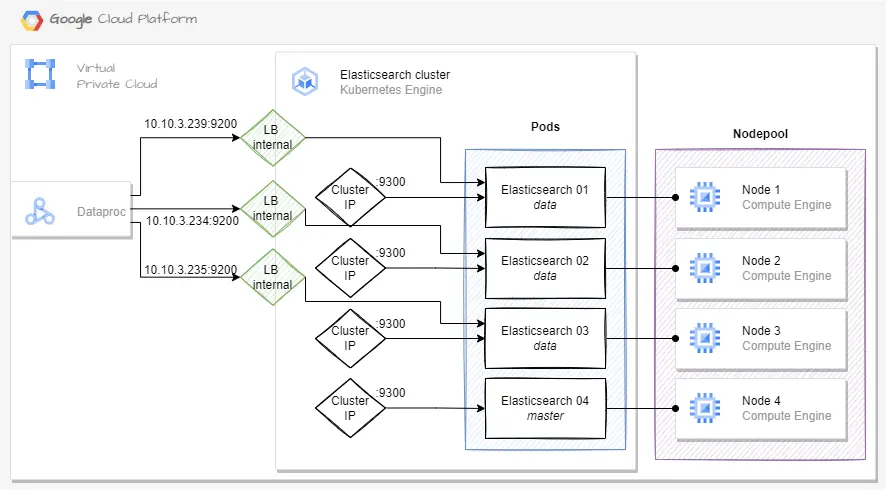Select Node 2 Compute Engine chip icon
The width and height of the screenshot is (887, 490).
705,268
